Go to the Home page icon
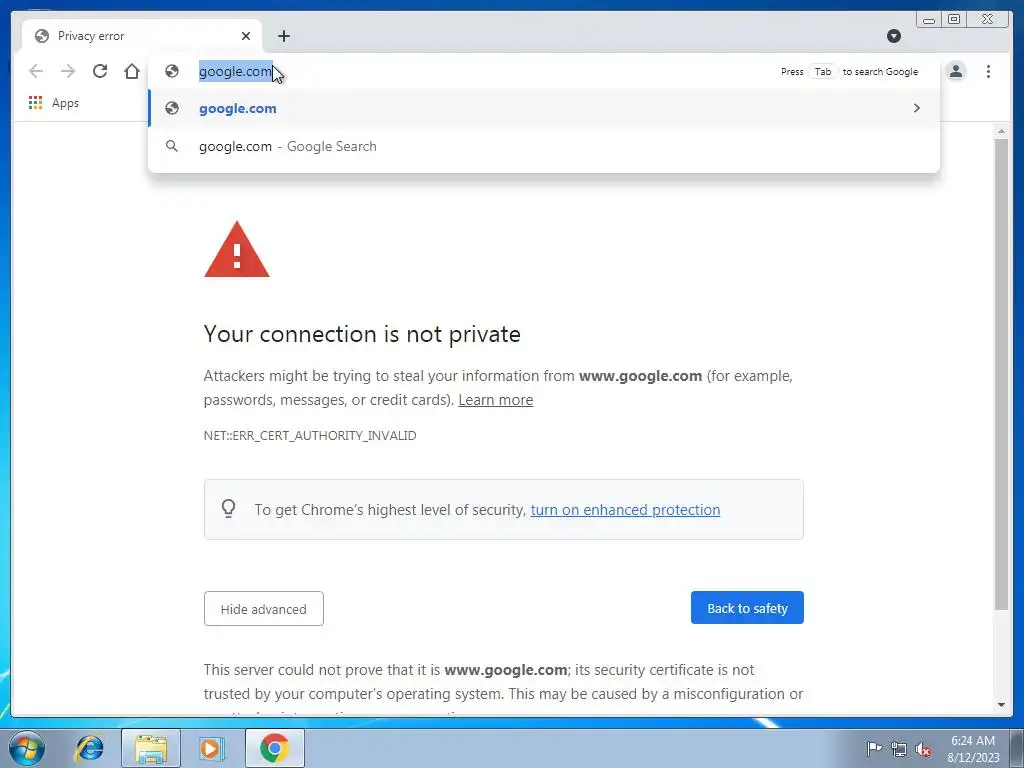Viewport: 1024px width, 768px height. [x=132, y=71]
